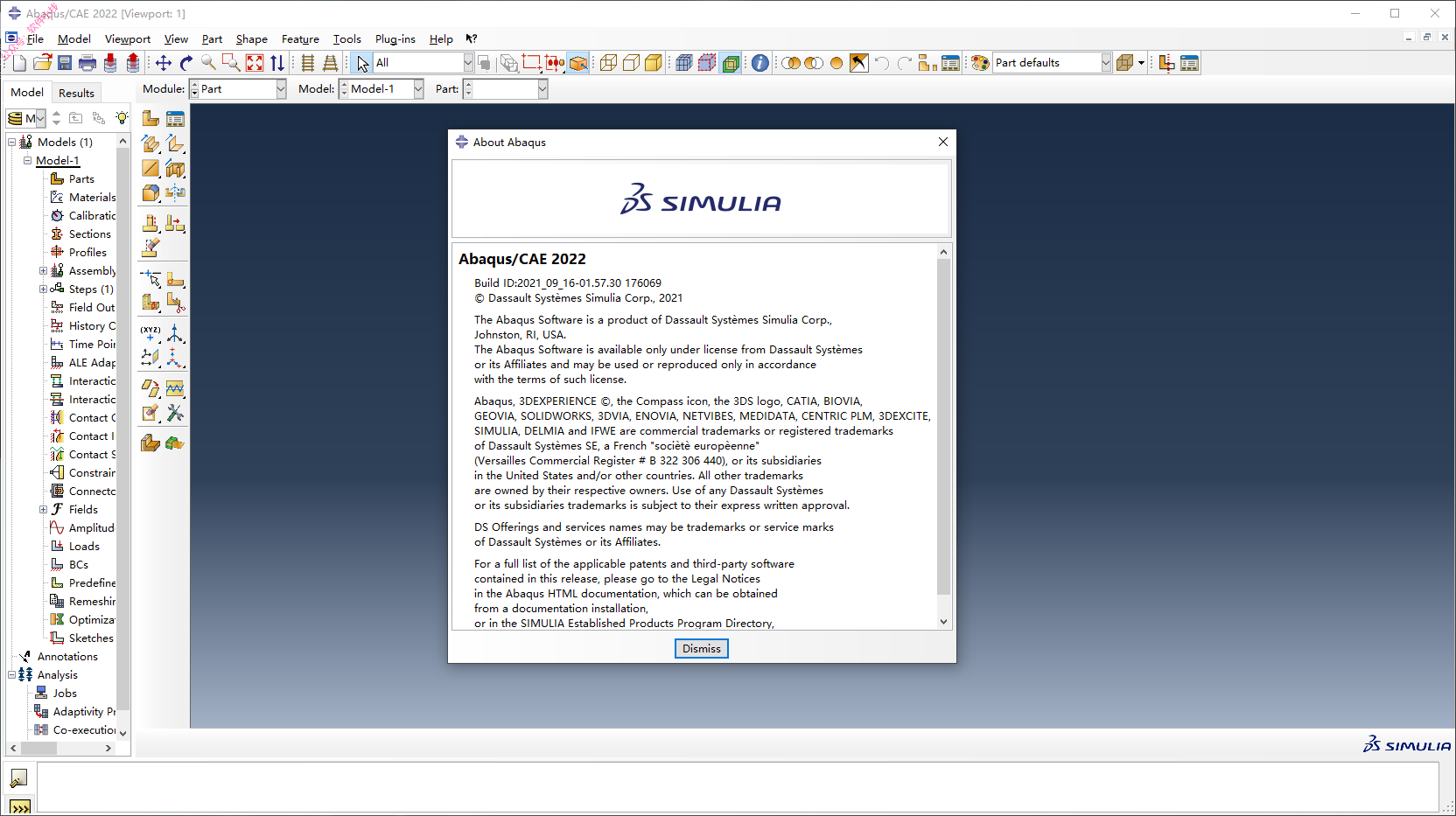Select the Box Zoom tool

point(231,63)
